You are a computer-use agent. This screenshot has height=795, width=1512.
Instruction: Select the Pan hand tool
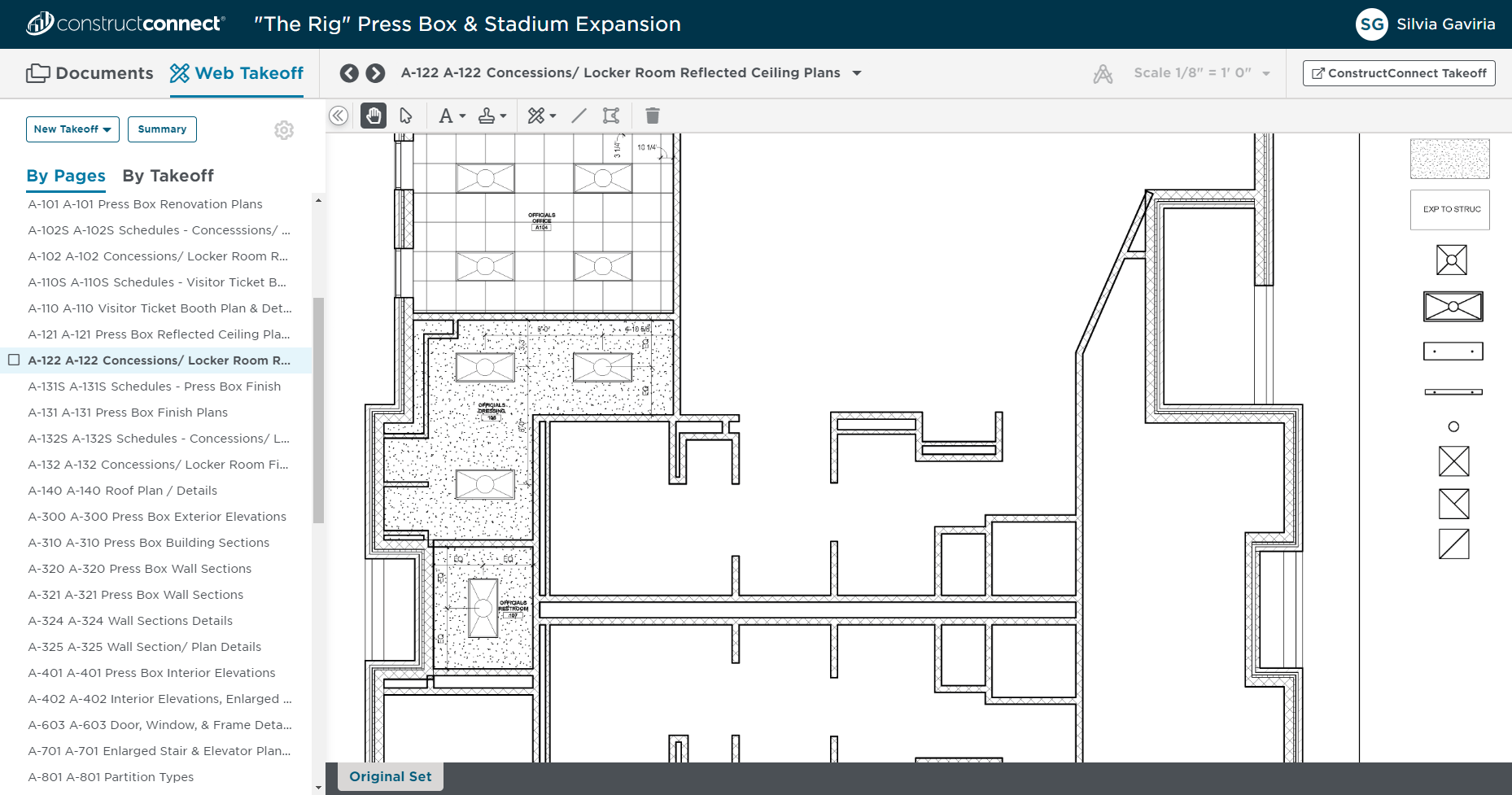[374, 116]
